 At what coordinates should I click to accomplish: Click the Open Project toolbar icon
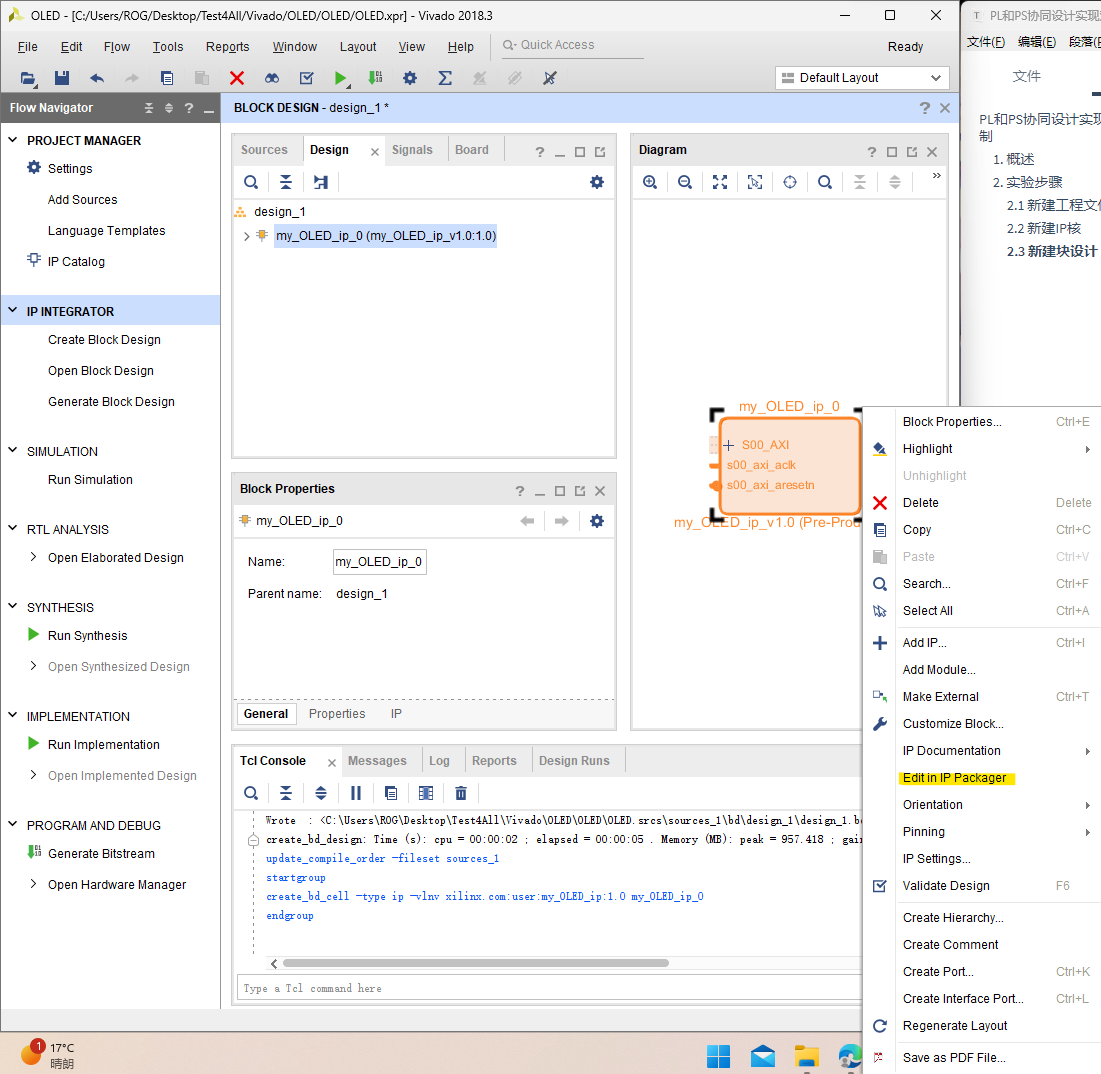[27, 78]
